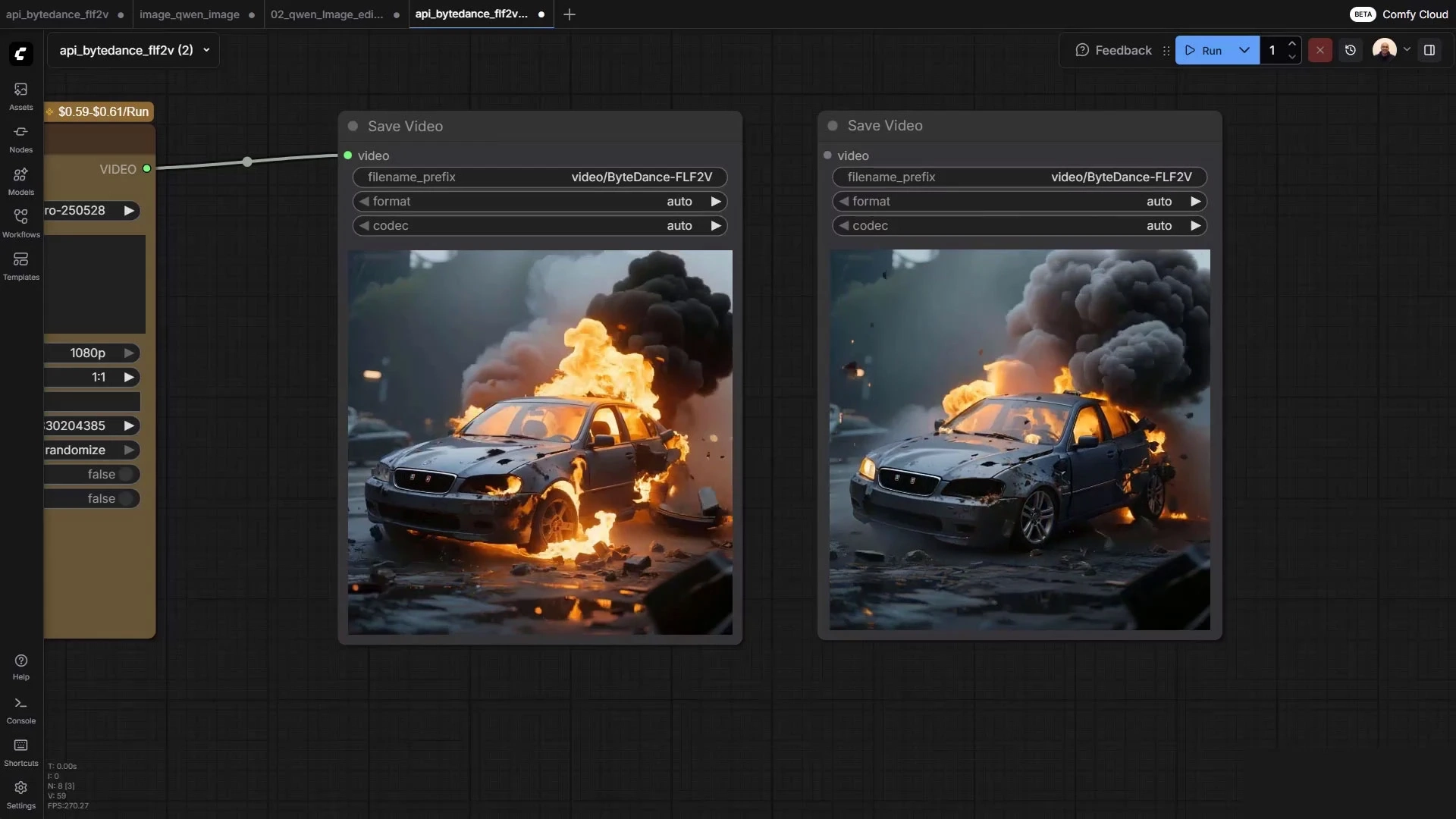1456x819 pixels.
Task: Toggle the right side panel icon
Action: click(1429, 50)
